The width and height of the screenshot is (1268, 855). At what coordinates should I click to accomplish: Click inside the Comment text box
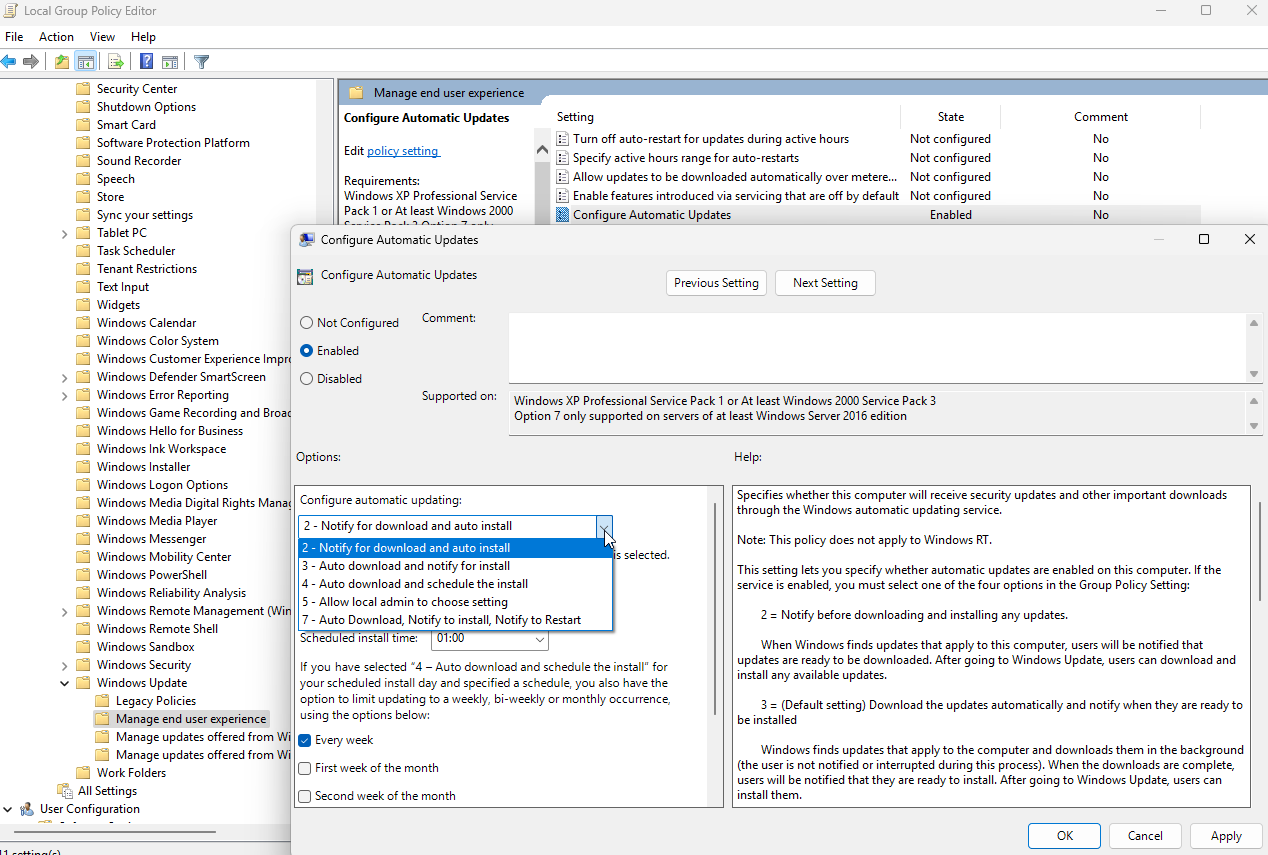click(x=878, y=347)
